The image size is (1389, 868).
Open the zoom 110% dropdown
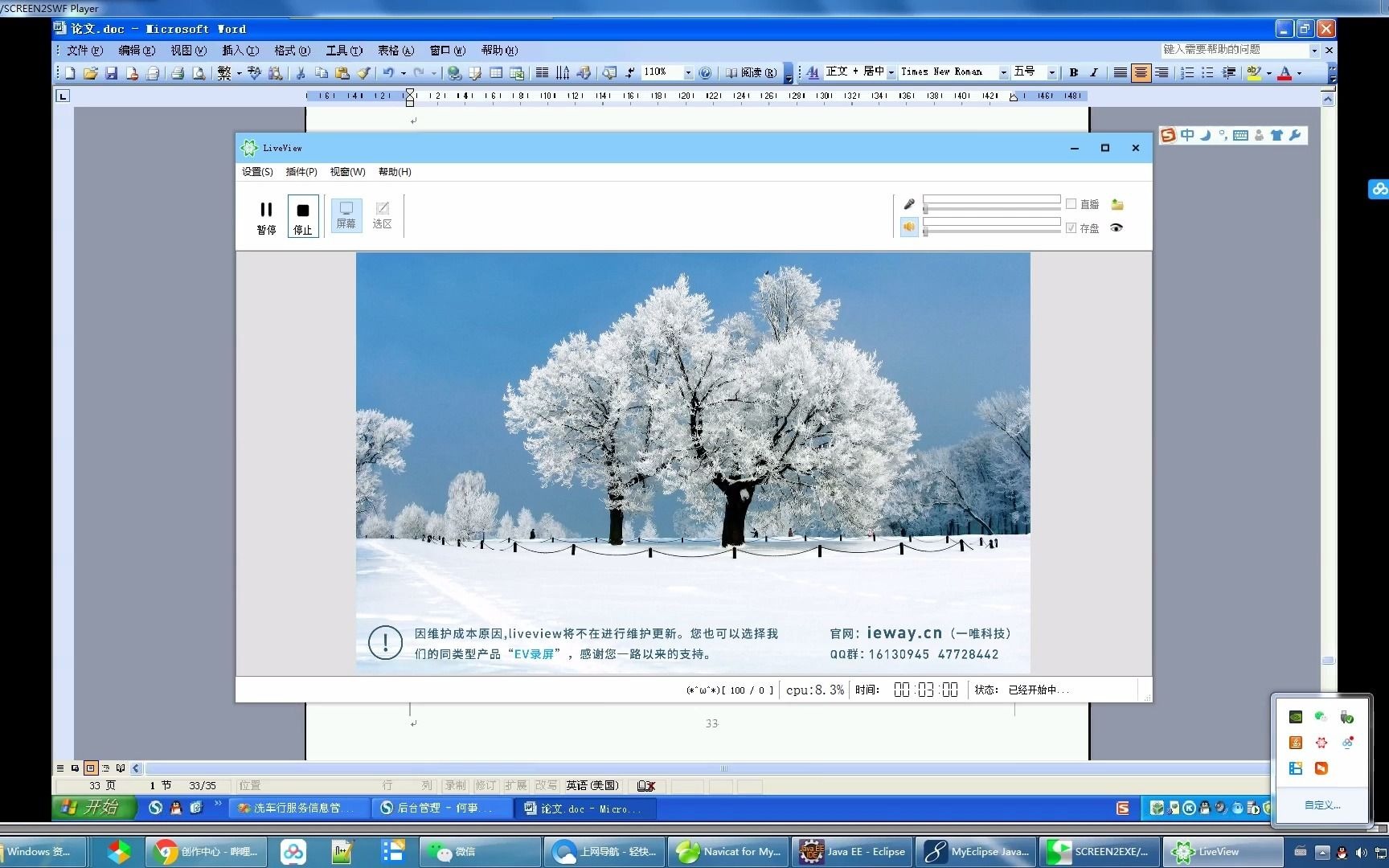click(x=688, y=73)
